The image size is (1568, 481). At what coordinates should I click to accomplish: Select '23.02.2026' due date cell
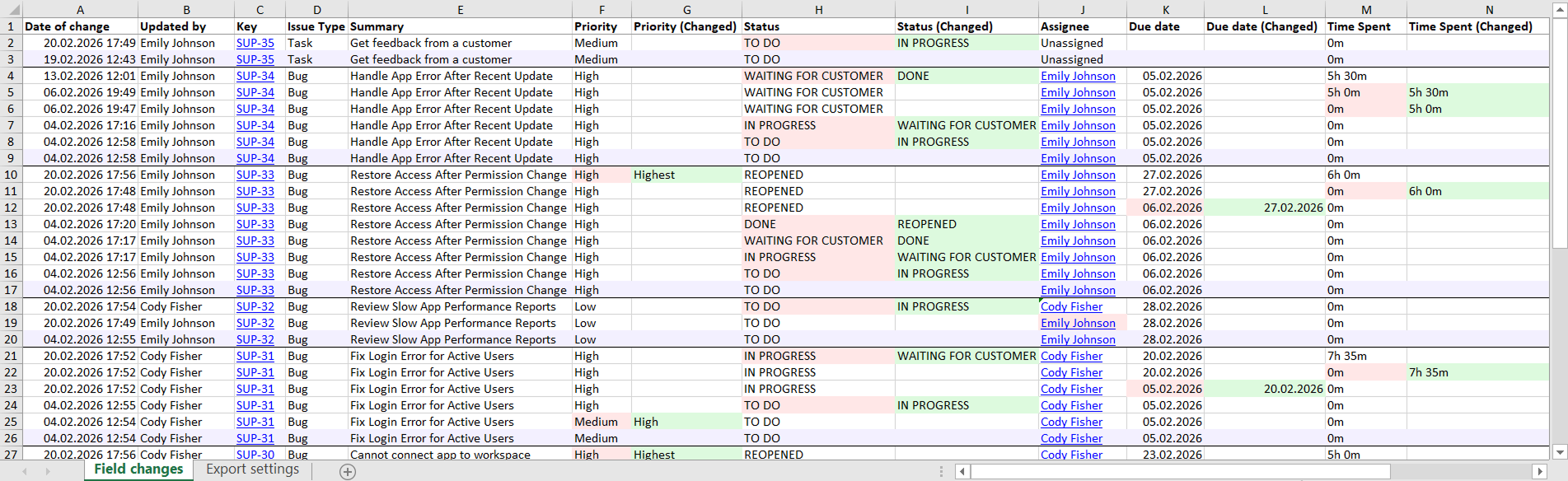click(1165, 454)
